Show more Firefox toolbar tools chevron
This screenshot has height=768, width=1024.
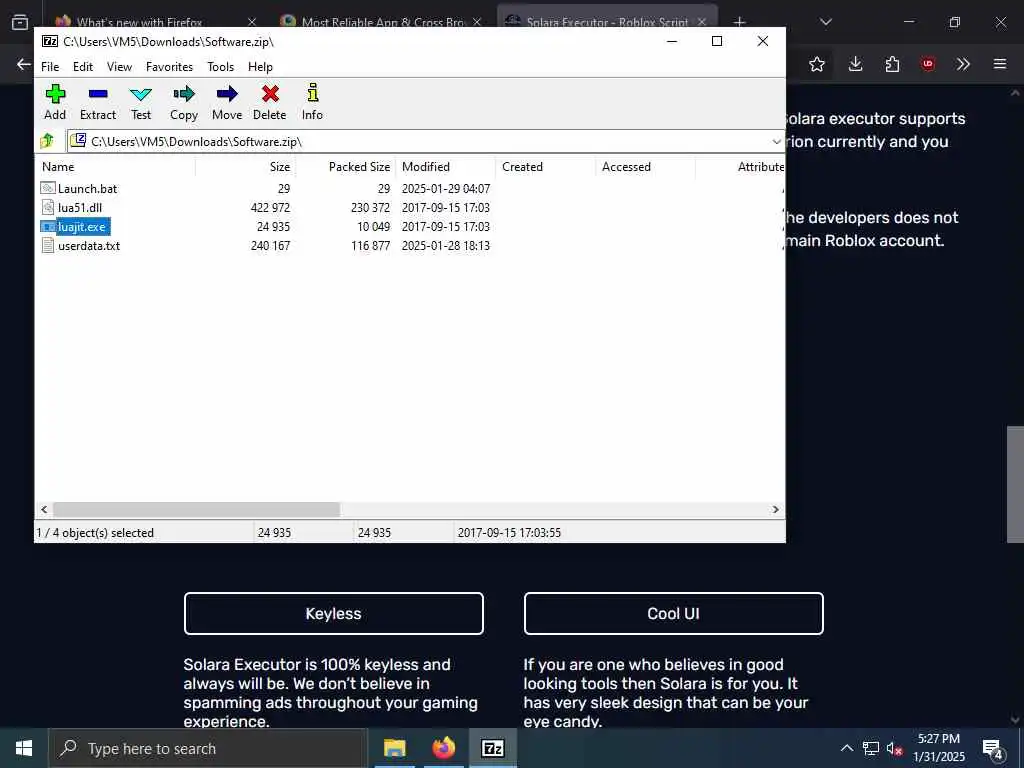tap(963, 64)
